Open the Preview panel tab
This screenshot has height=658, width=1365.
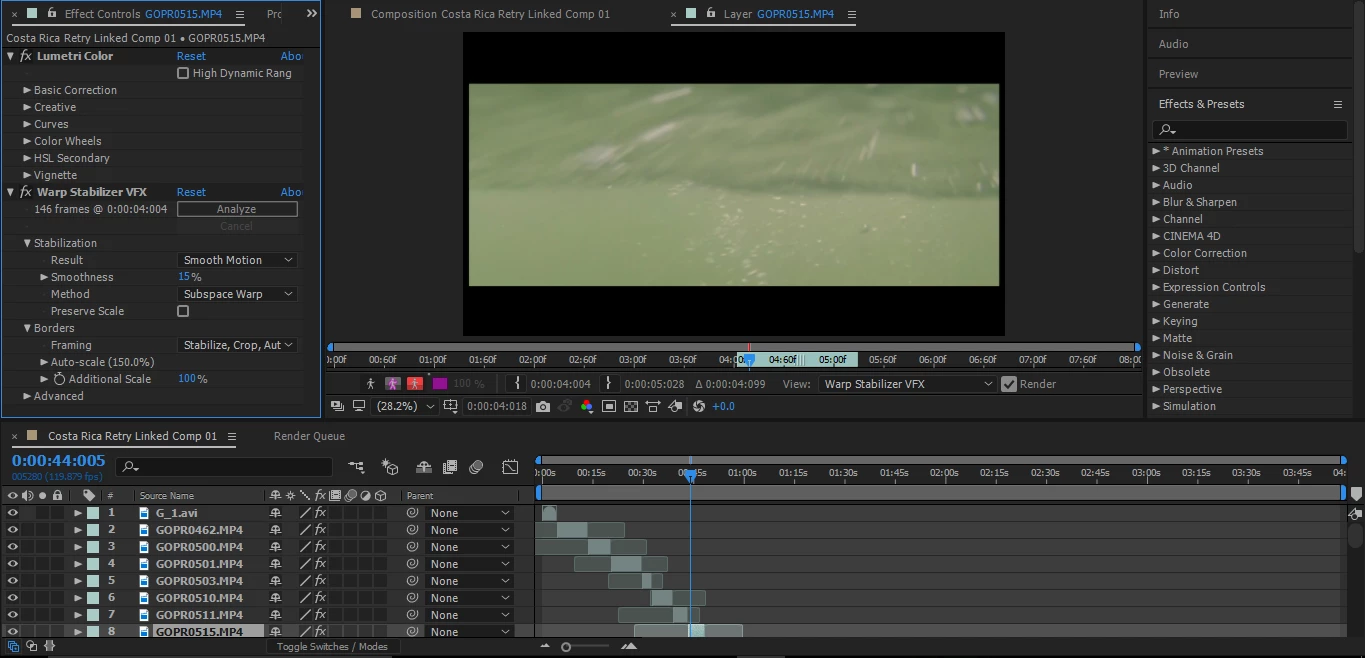[1178, 74]
